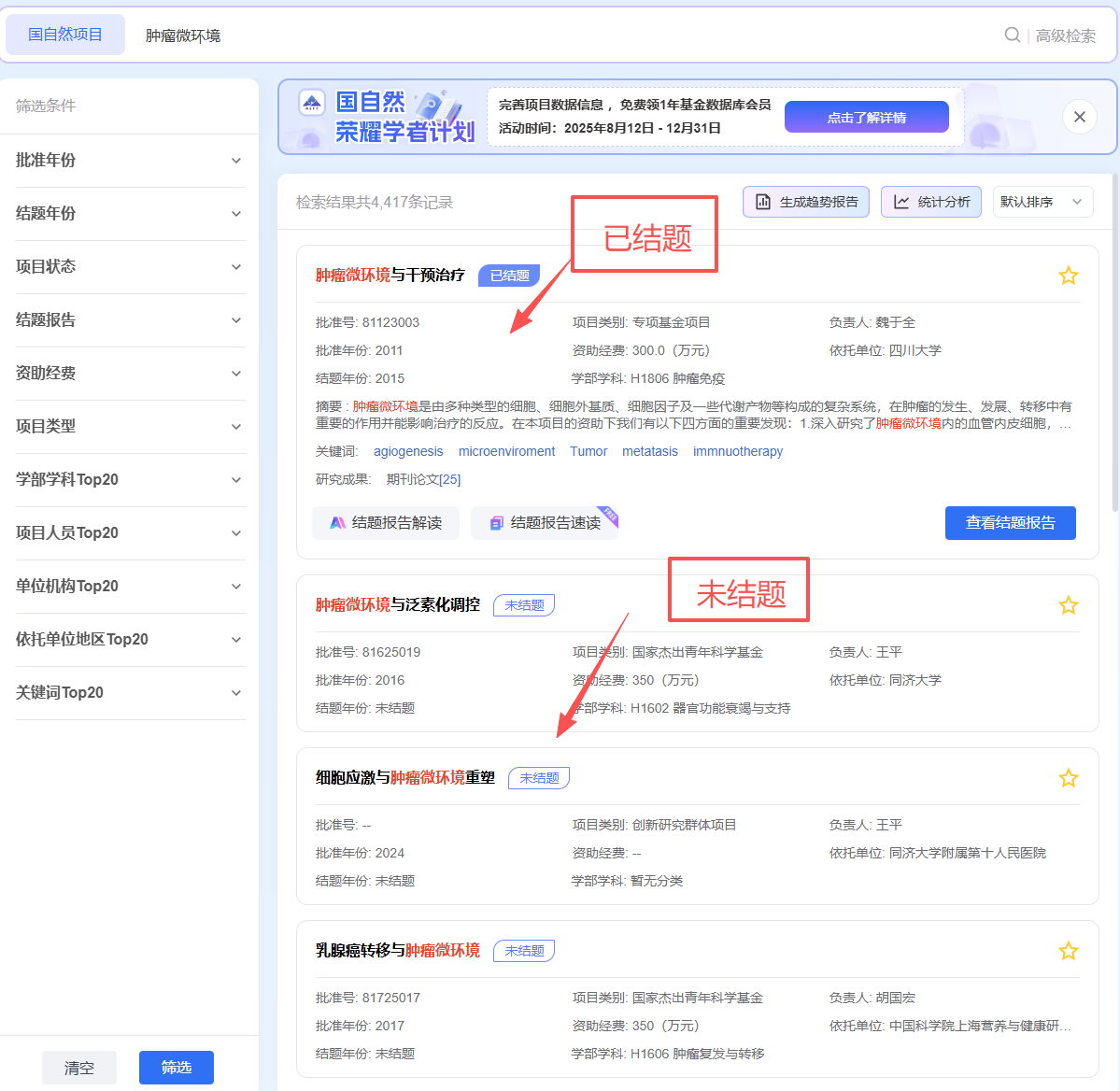Viewport: 1120px width, 1091px height.
Task: Star the 乳腺癌转移与肿瘤微环境 project
Action: [x=1068, y=951]
